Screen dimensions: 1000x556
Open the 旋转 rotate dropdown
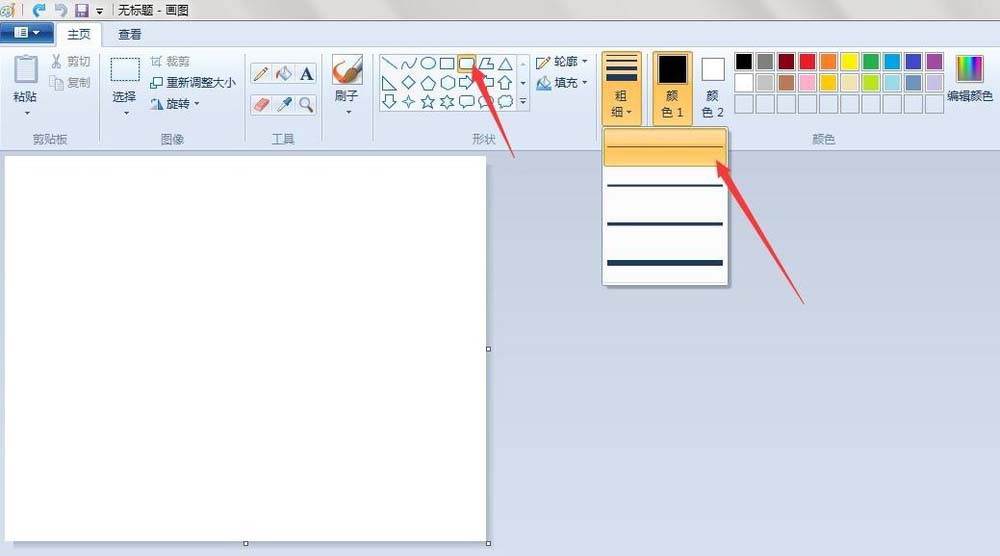coord(175,103)
